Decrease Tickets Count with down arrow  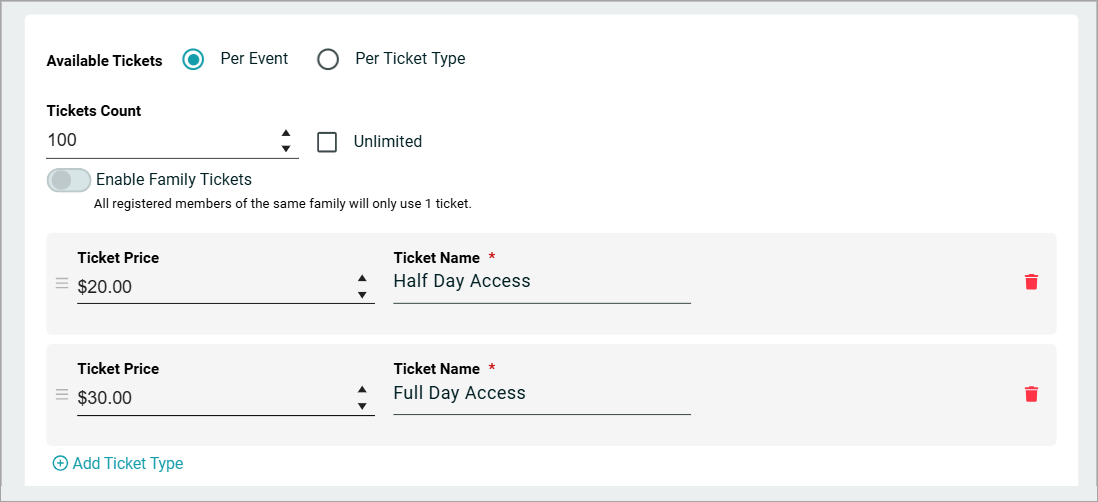click(286, 148)
